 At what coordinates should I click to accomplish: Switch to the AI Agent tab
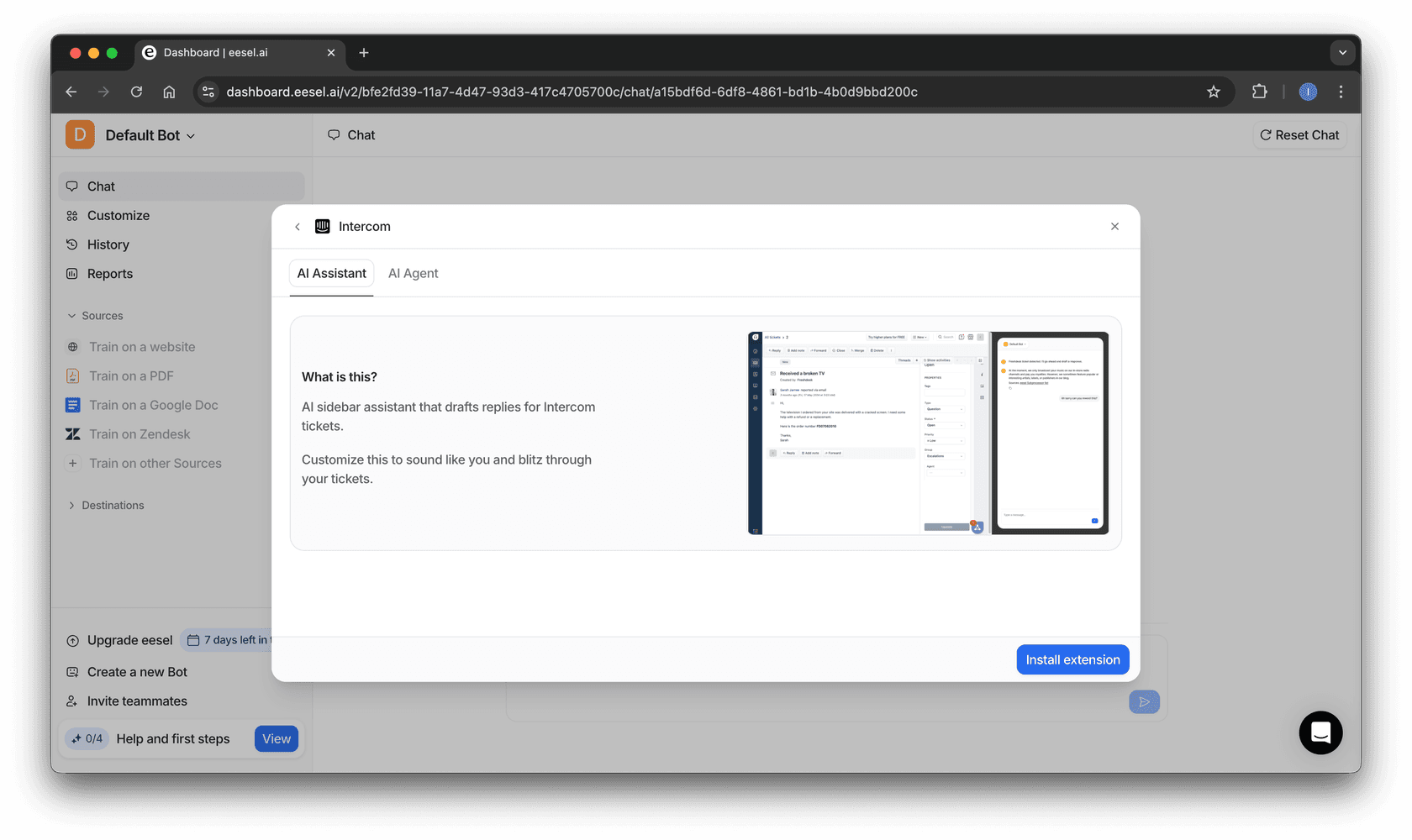414,274
